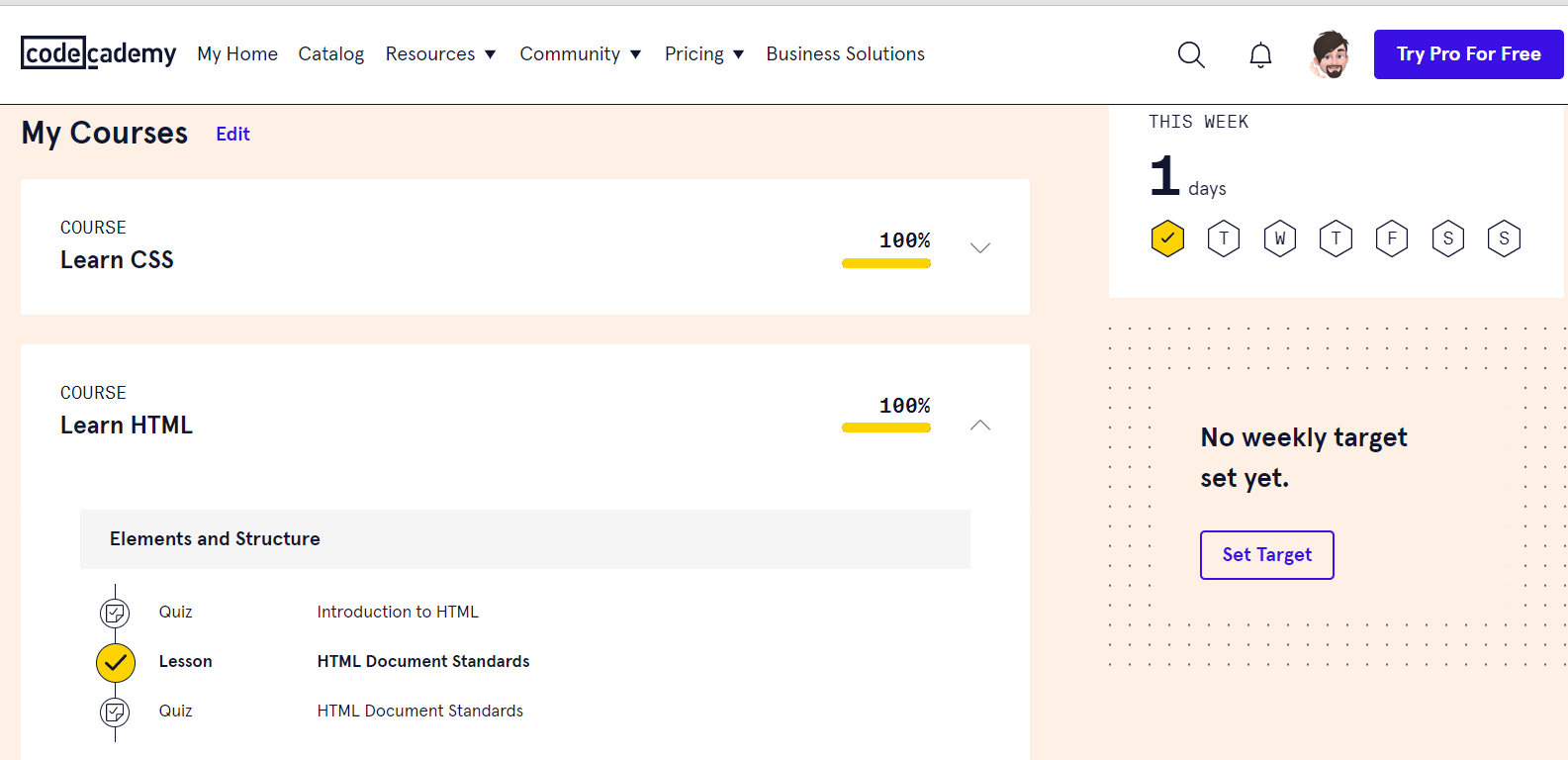The image size is (1568, 760).
Task: Select the Saturday hexagon day marker
Action: 1448,238
